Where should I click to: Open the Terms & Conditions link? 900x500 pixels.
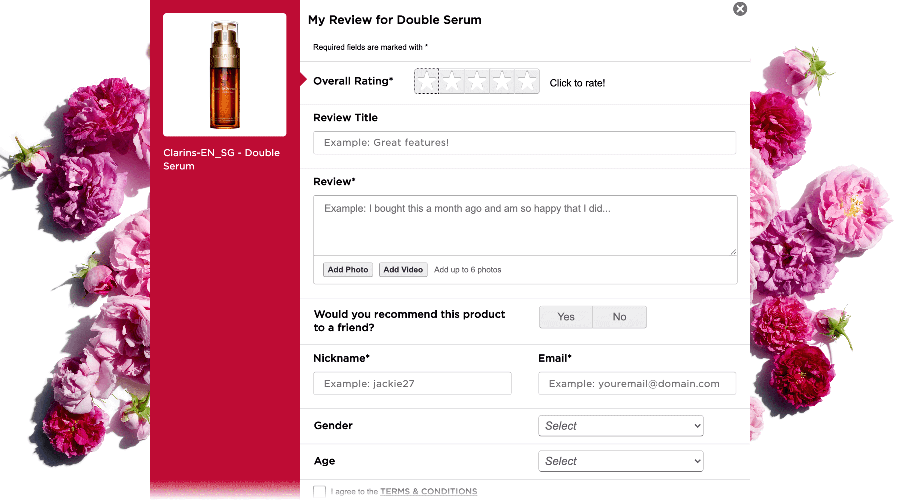pos(428,492)
